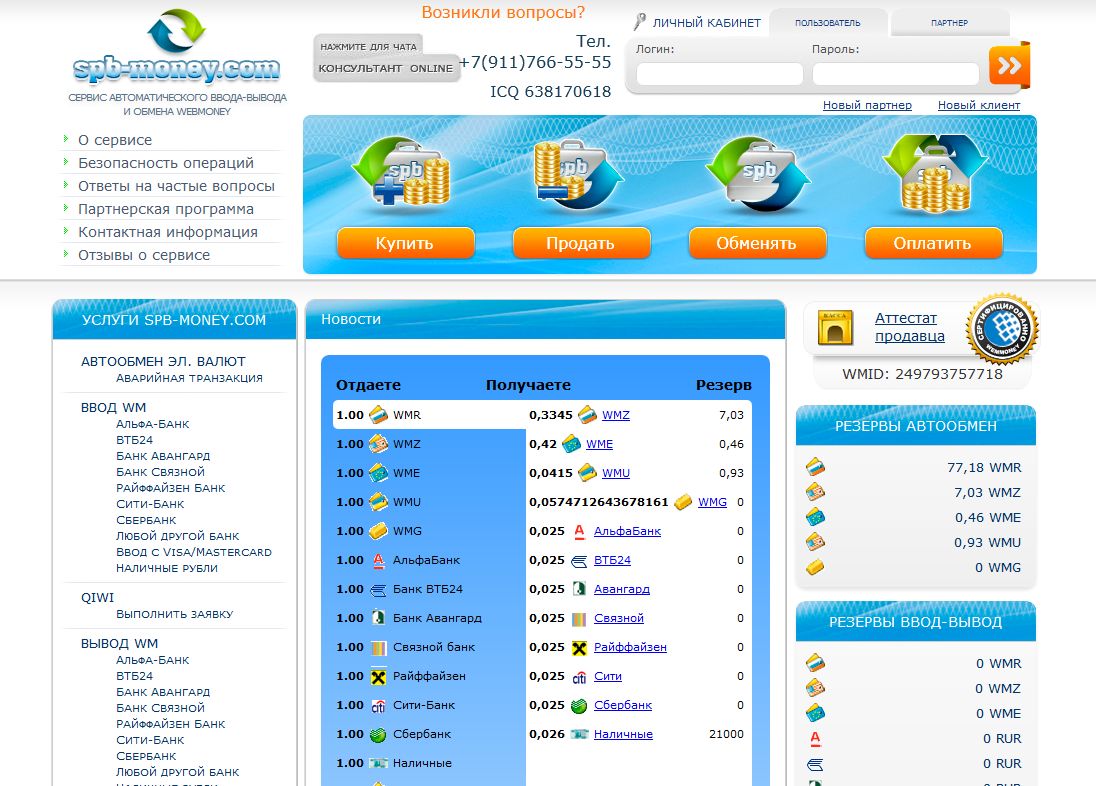Click the yellow Kassa icon near Аттестат
The width and height of the screenshot is (1096, 786).
[x=835, y=327]
